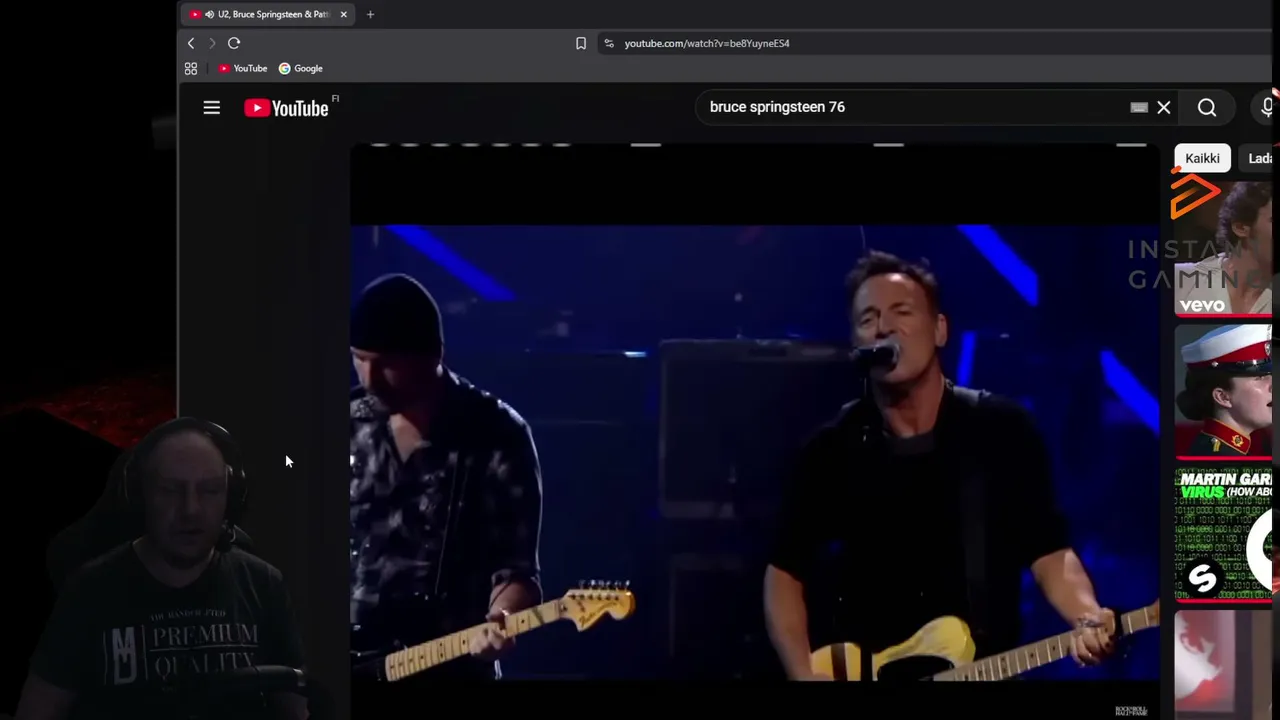Screen dimensions: 1280x720
Task: Bookmark this page with the bookmark icon
Action: [581, 43]
